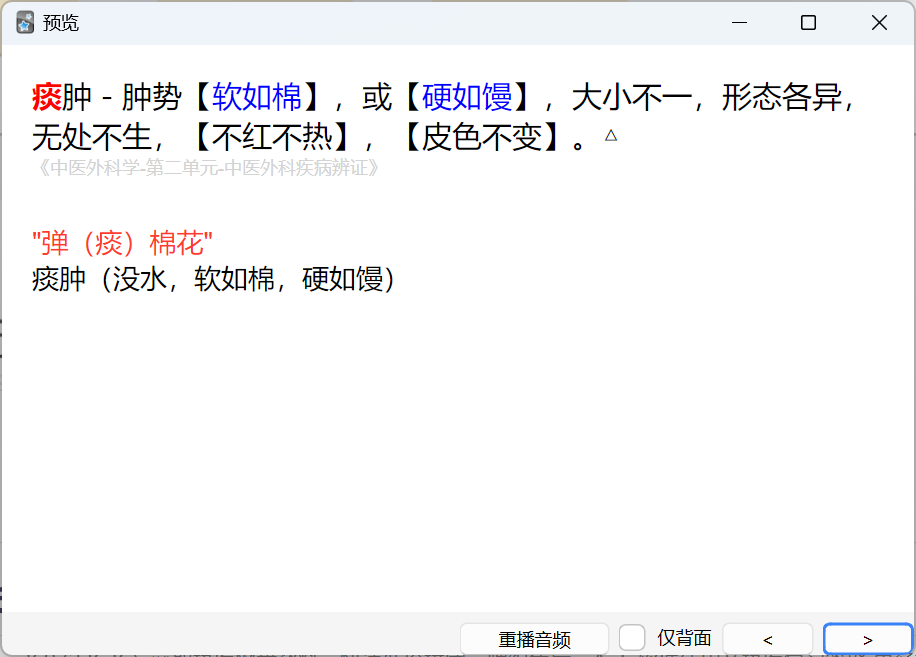The image size is (916, 657).
Task: Minimize the 预览 window
Action: 740,23
